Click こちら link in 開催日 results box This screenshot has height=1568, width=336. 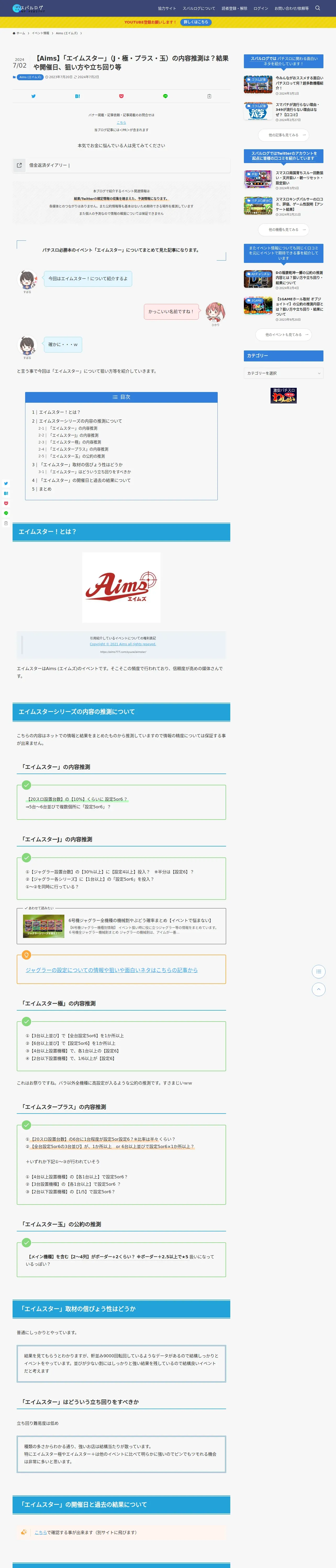pos(40,1533)
